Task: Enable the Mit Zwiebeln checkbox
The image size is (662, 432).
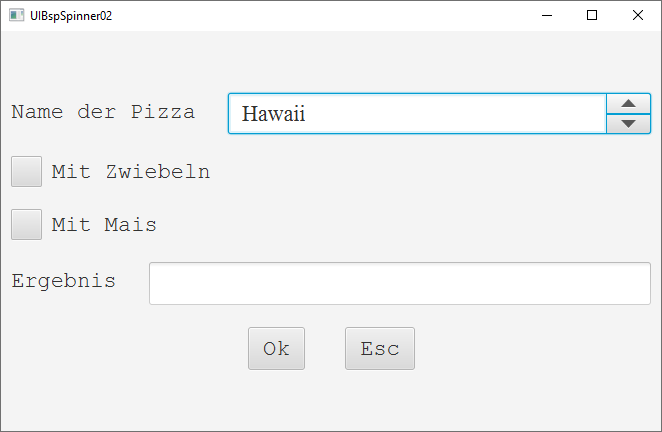Action: pyautogui.click(x=27, y=171)
